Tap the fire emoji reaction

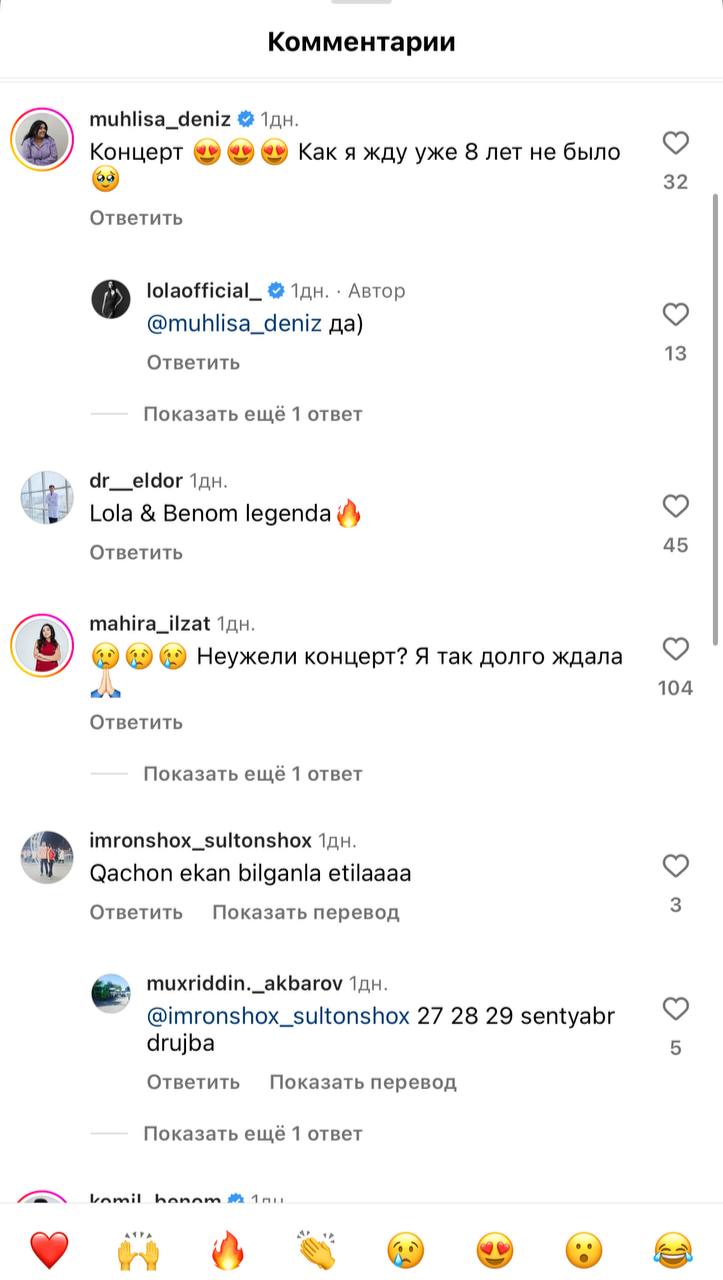click(x=228, y=1250)
